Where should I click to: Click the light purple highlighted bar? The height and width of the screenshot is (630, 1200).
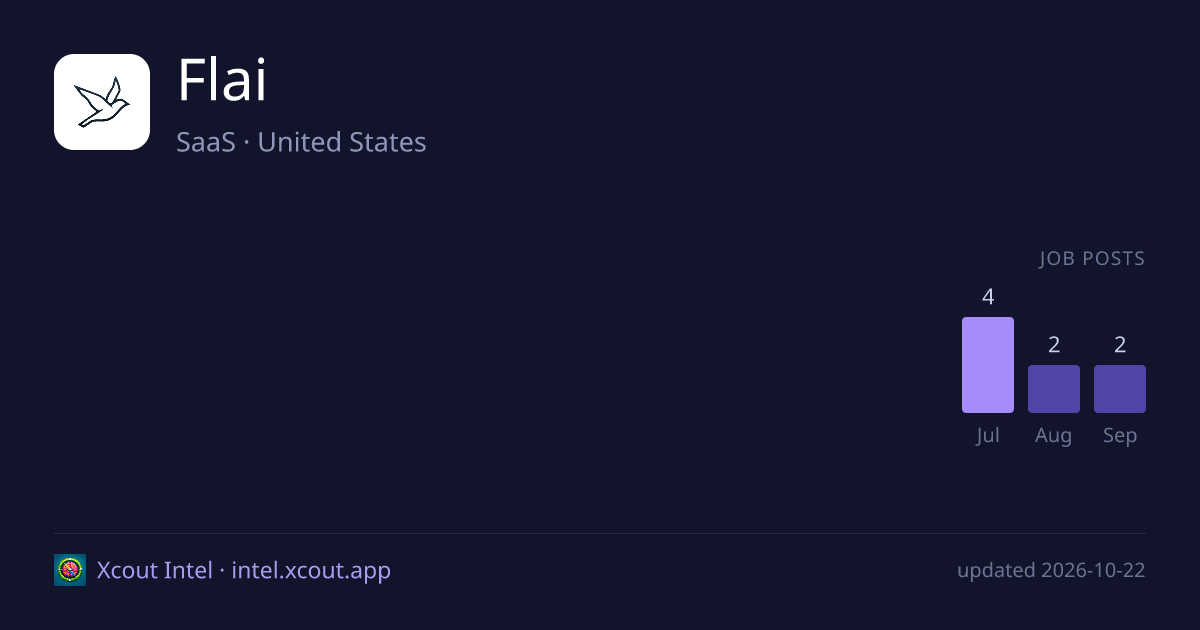point(988,365)
